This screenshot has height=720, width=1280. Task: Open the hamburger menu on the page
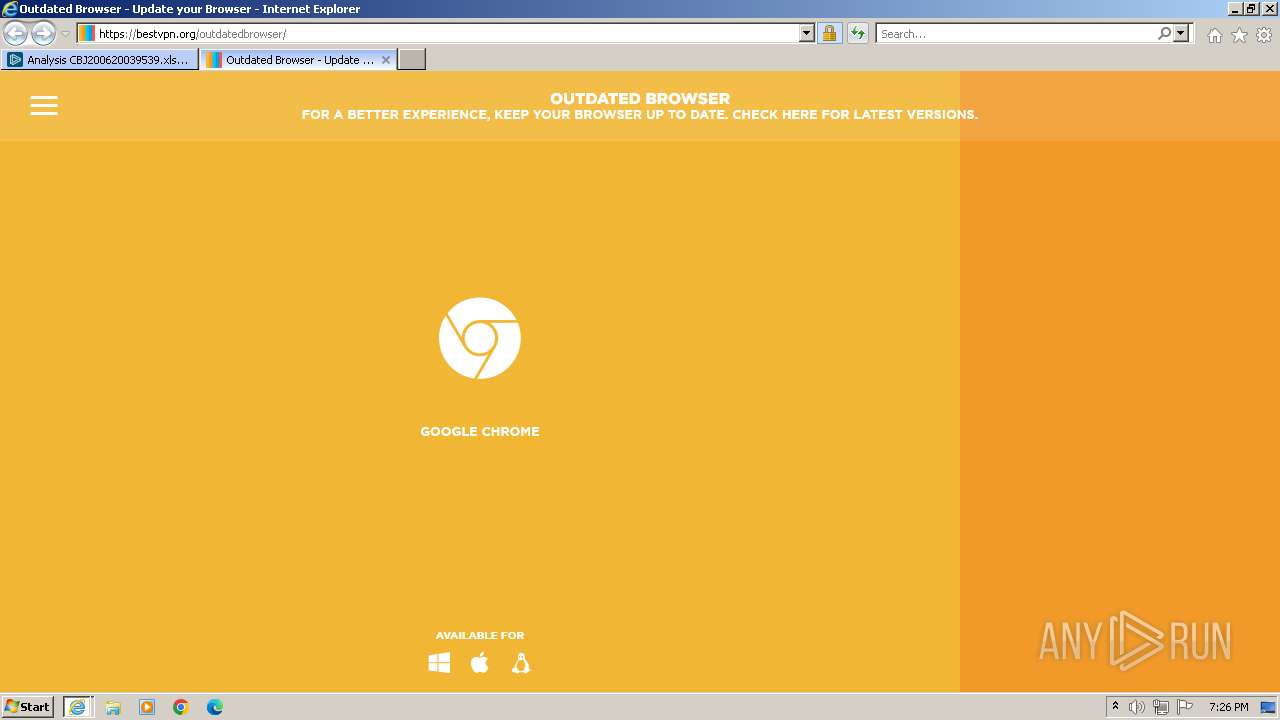[x=44, y=106]
